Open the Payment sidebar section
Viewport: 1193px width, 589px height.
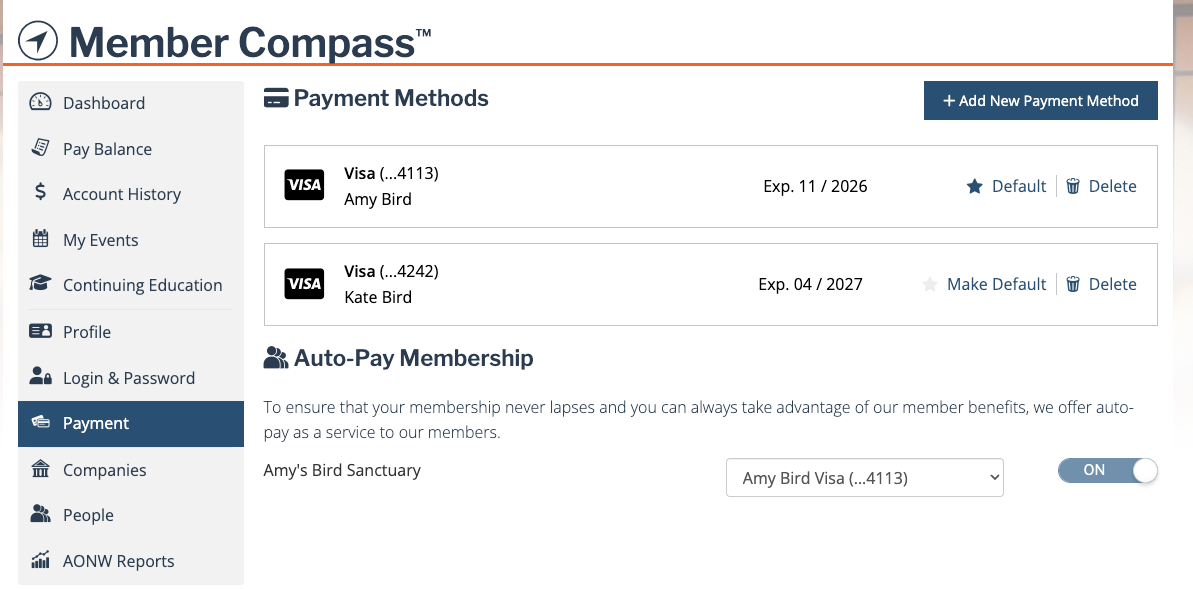[x=131, y=424]
